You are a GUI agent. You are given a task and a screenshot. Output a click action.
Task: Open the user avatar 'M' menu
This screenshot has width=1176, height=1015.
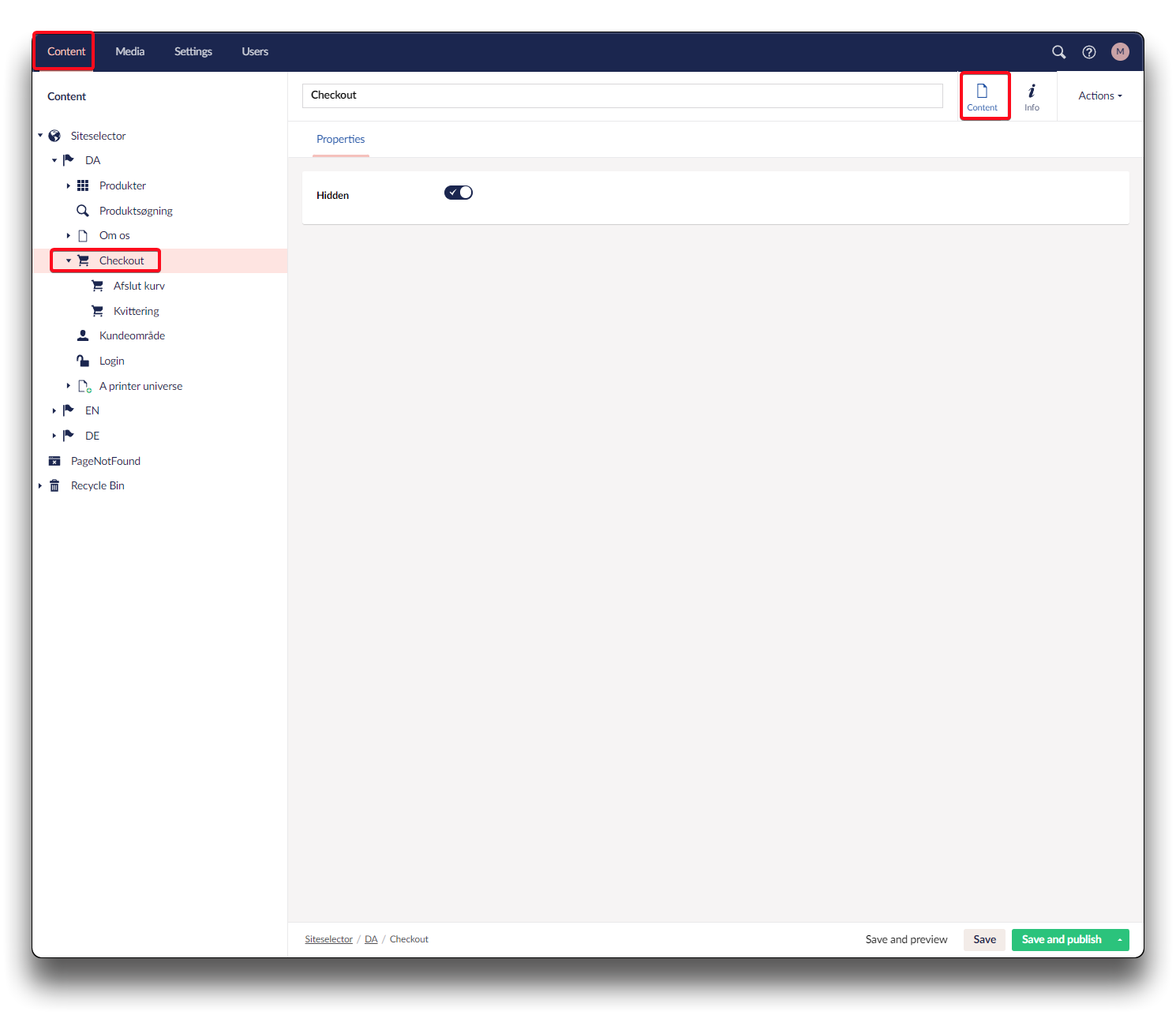click(x=1119, y=52)
